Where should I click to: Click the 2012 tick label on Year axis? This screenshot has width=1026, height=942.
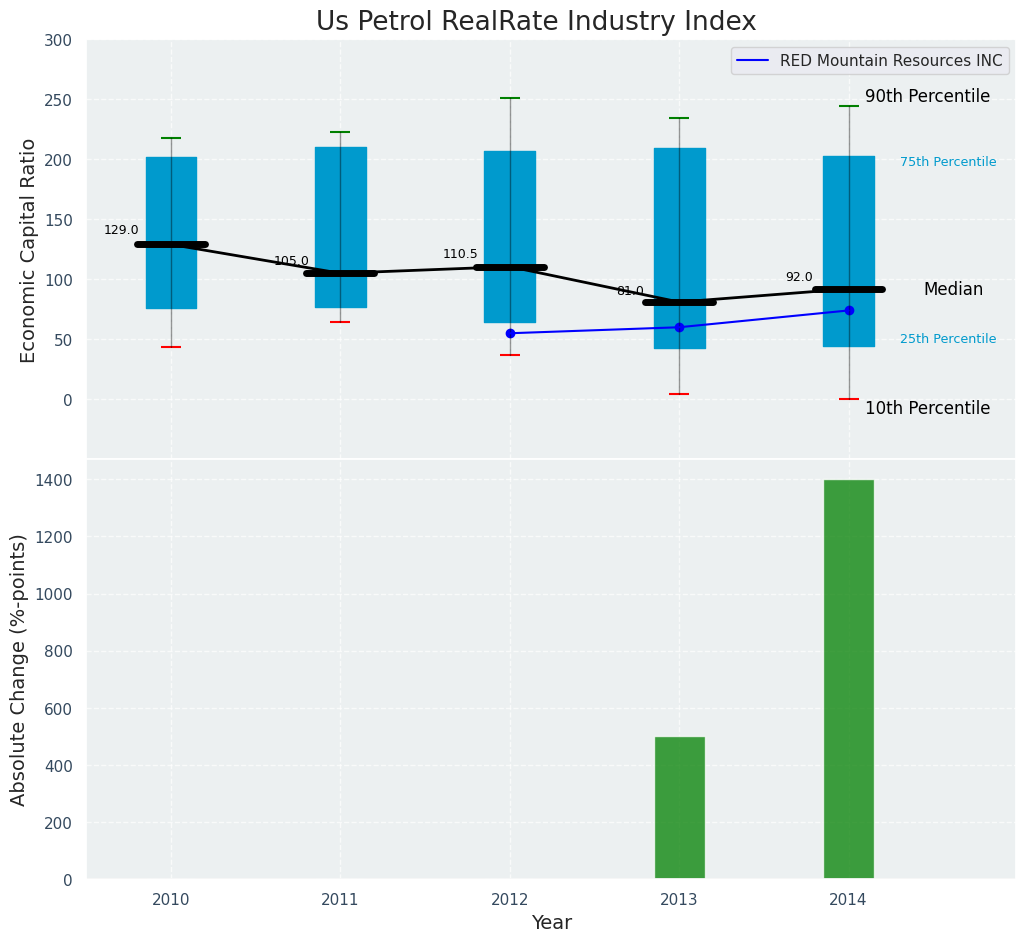tap(510, 900)
